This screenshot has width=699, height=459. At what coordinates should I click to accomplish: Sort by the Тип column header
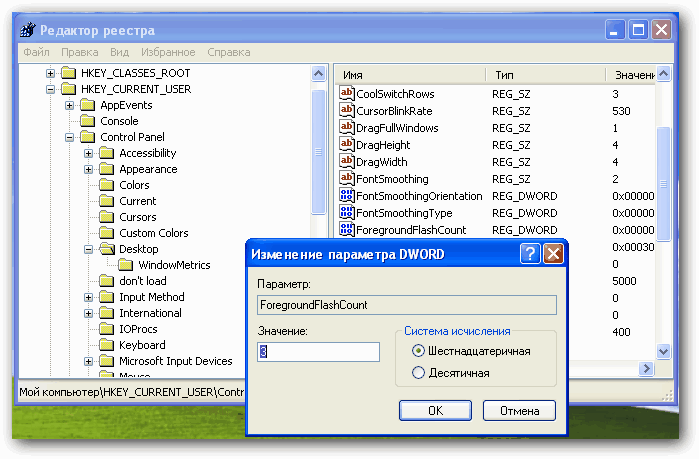[x=545, y=75]
